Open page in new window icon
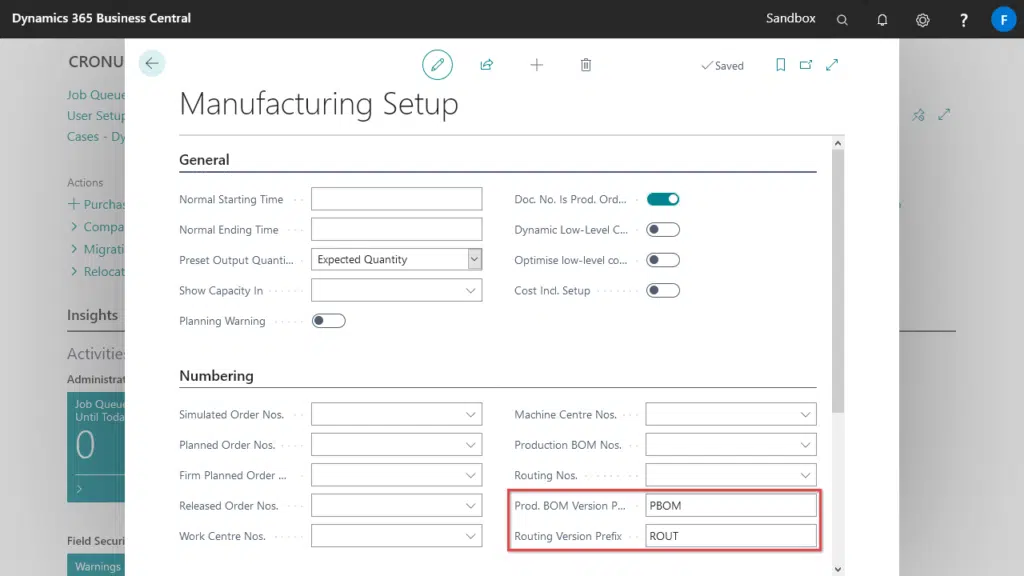The height and width of the screenshot is (576, 1024). click(806, 65)
